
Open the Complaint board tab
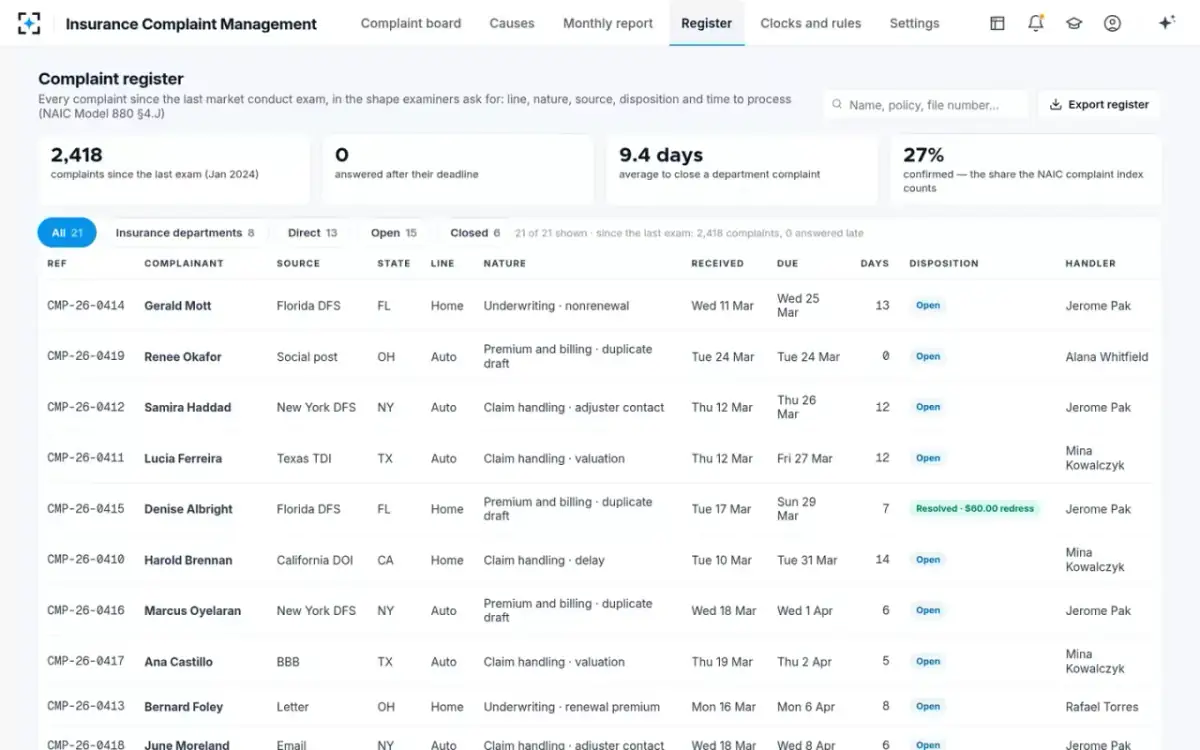(411, 23)
